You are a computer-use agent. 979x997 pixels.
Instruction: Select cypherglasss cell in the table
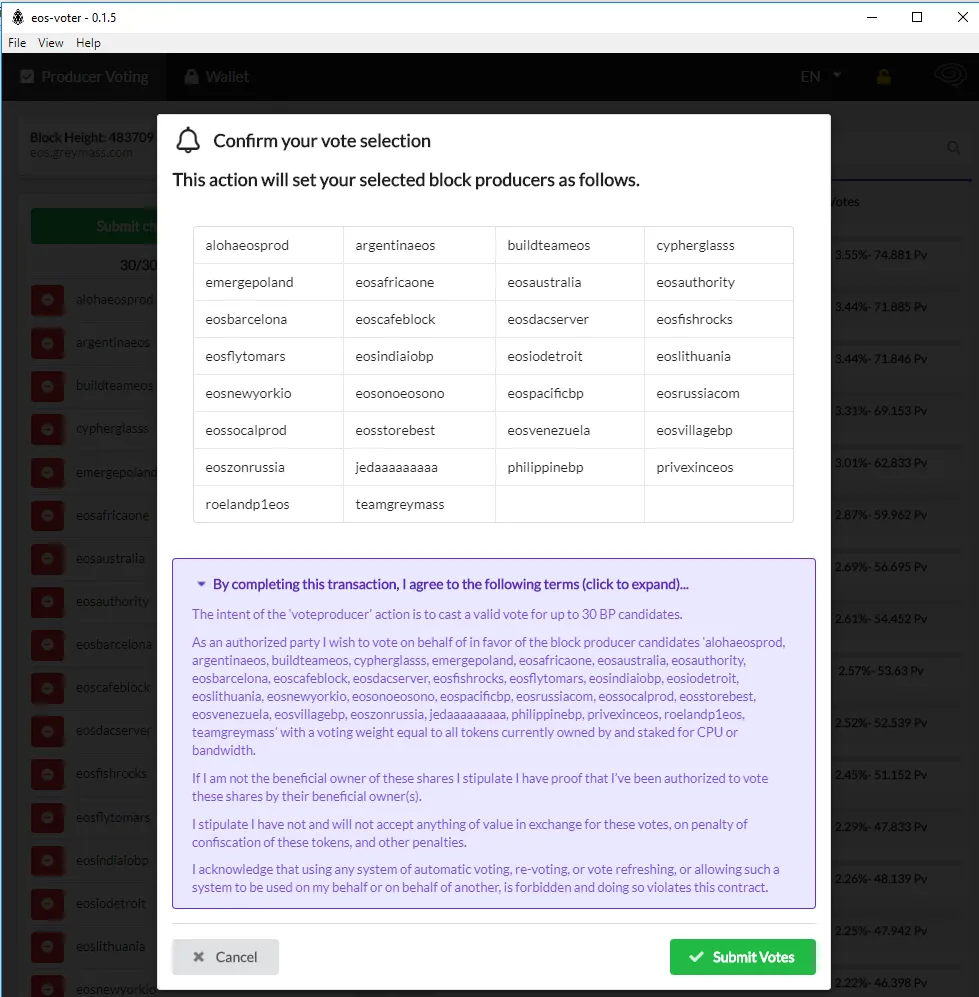click(x=719, y=245)
